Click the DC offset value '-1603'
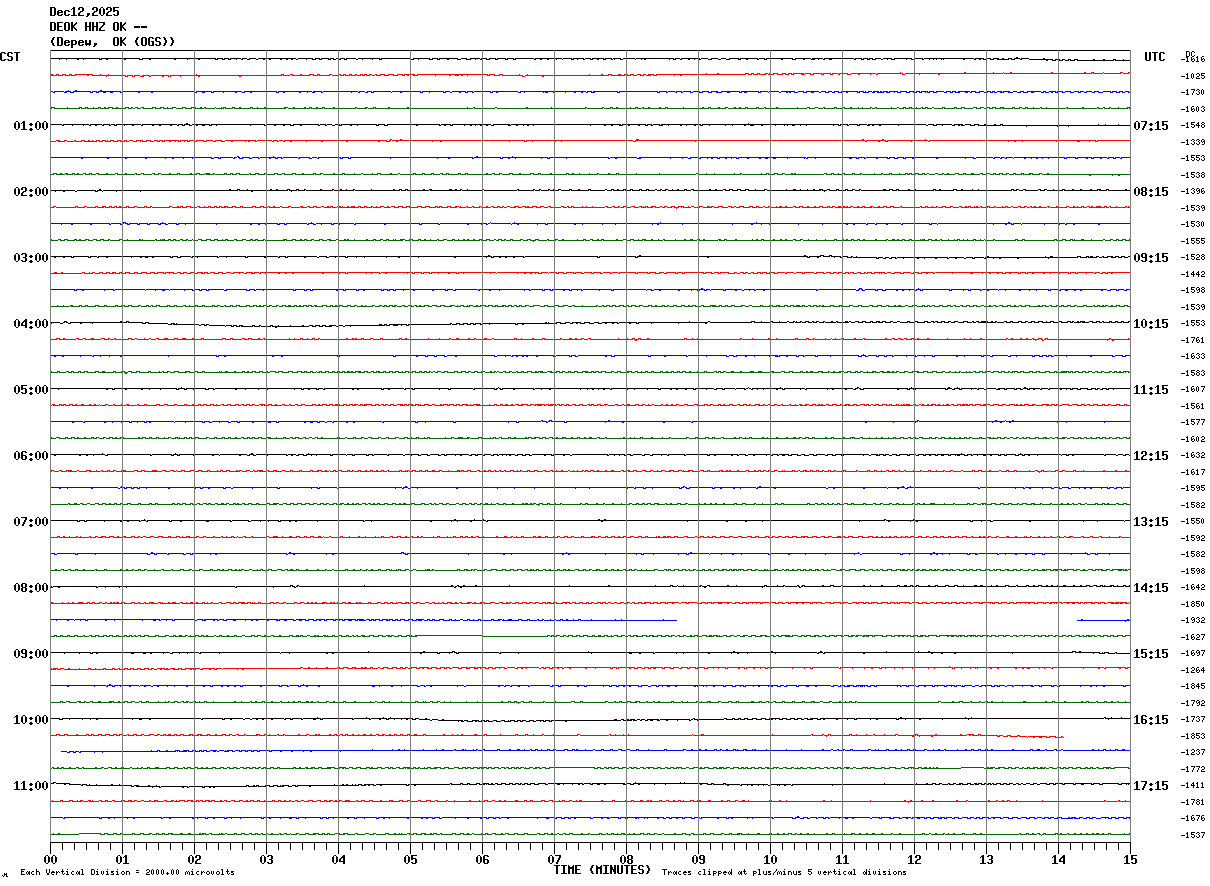The image size is (1210, 886). [1193, 109]
